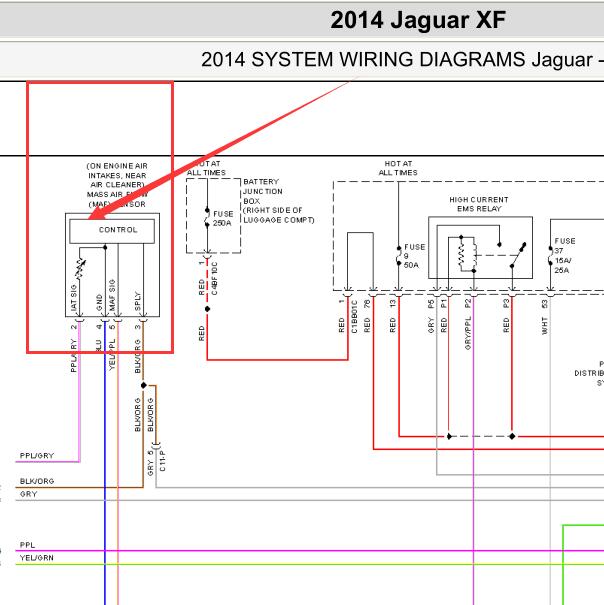The height and width of the screenshot is (605, 604).
Task: Click pin "P2" label under the relay
Action: [468, 303]
